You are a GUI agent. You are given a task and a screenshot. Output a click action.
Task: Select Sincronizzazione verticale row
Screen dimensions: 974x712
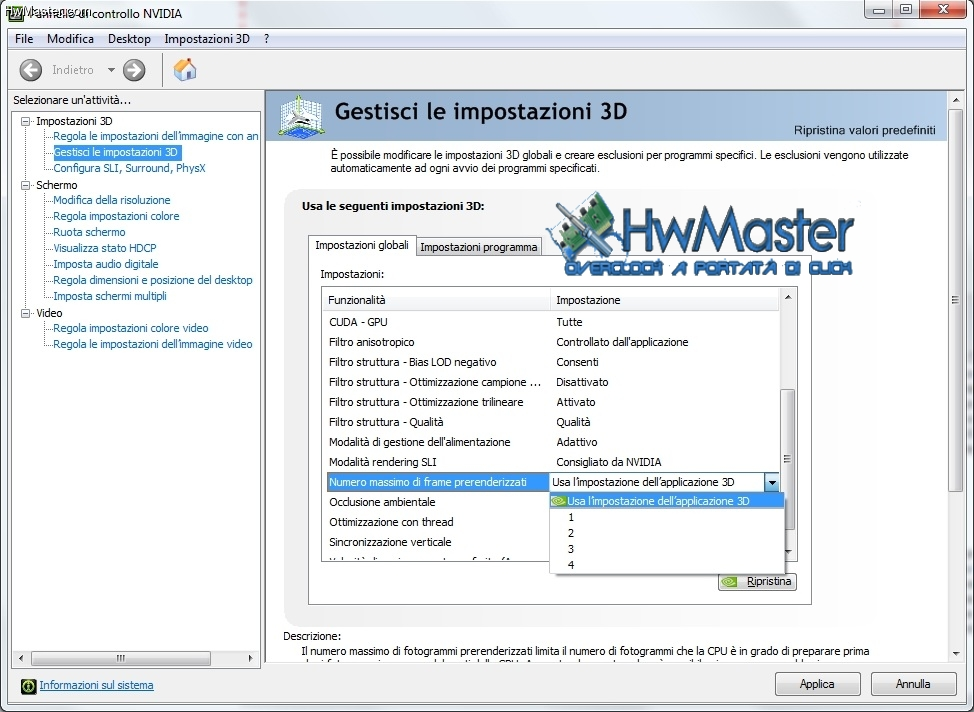(438, 542)
